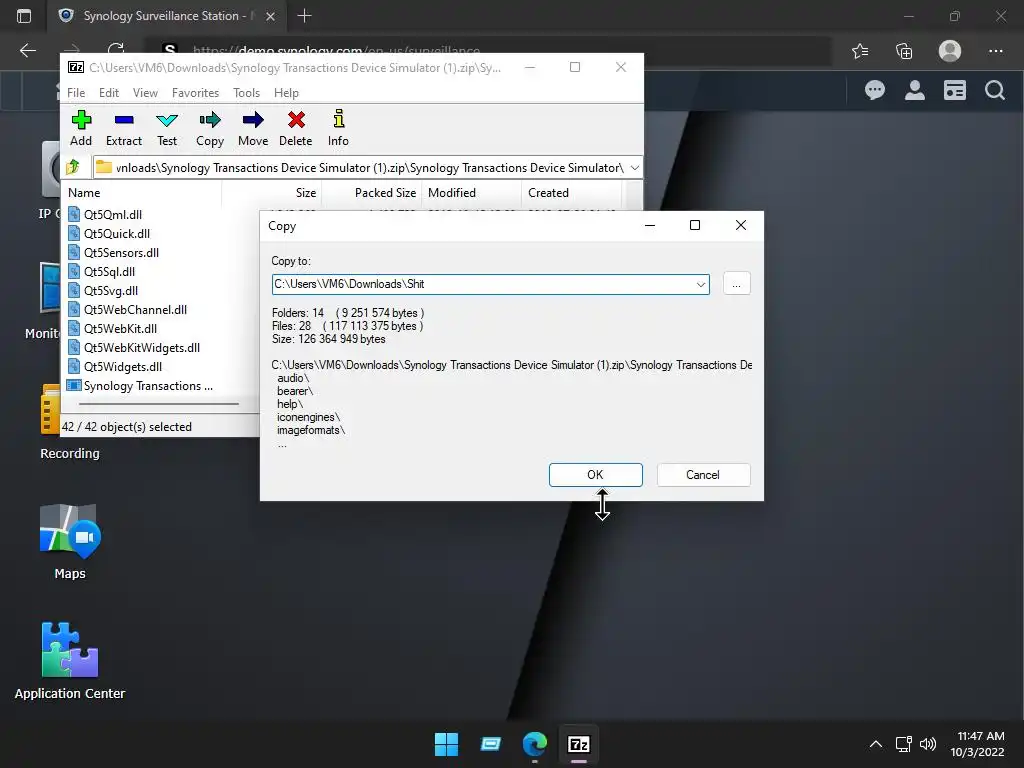Open the Maps desktop icon
Viewport: 1024px width, 768px height.
point(70,541)
